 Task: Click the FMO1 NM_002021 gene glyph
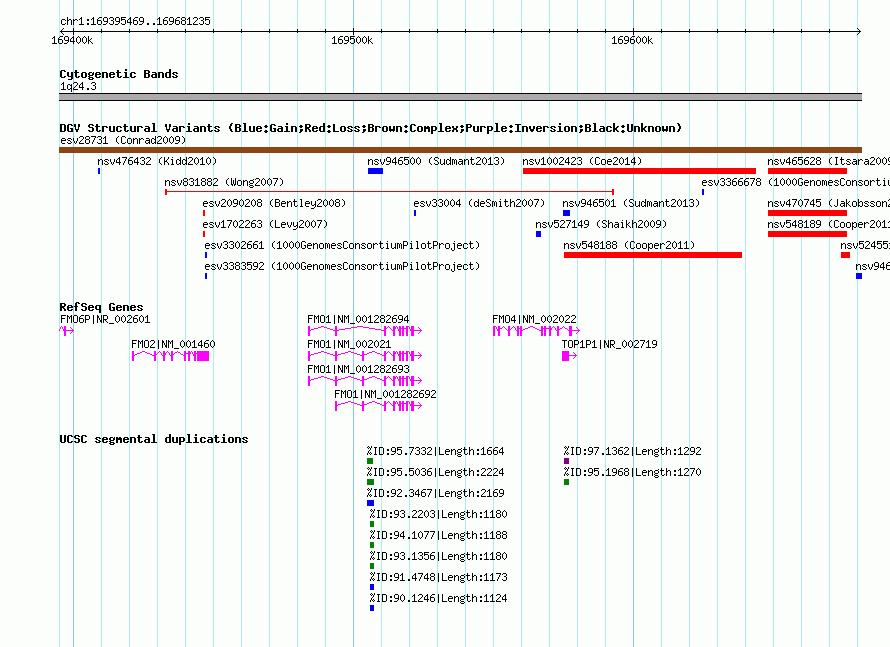[365, 356]
